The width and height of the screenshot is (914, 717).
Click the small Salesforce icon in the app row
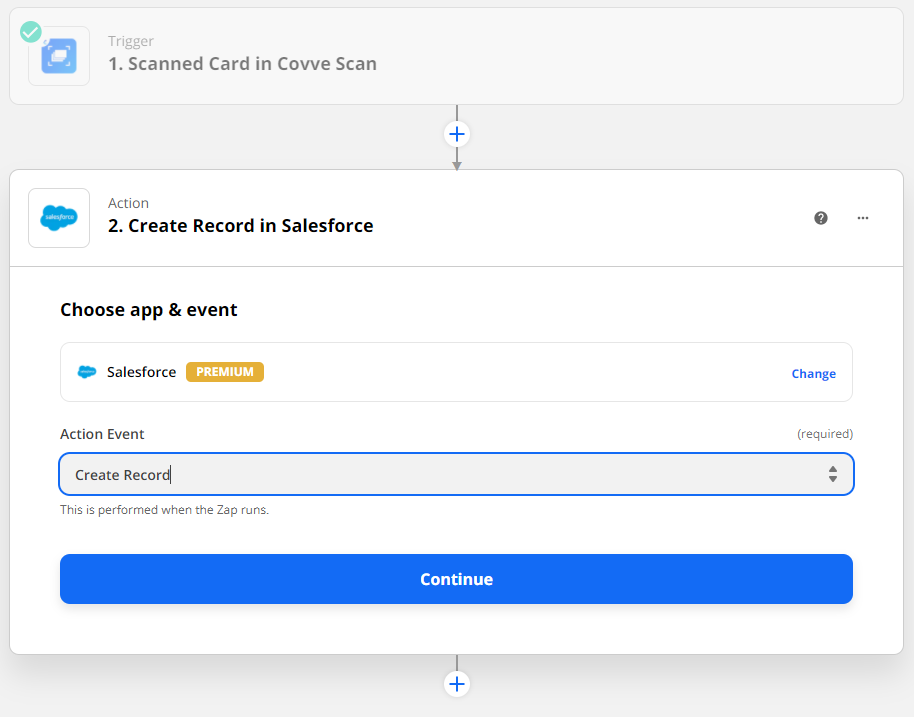coord(87,372)
